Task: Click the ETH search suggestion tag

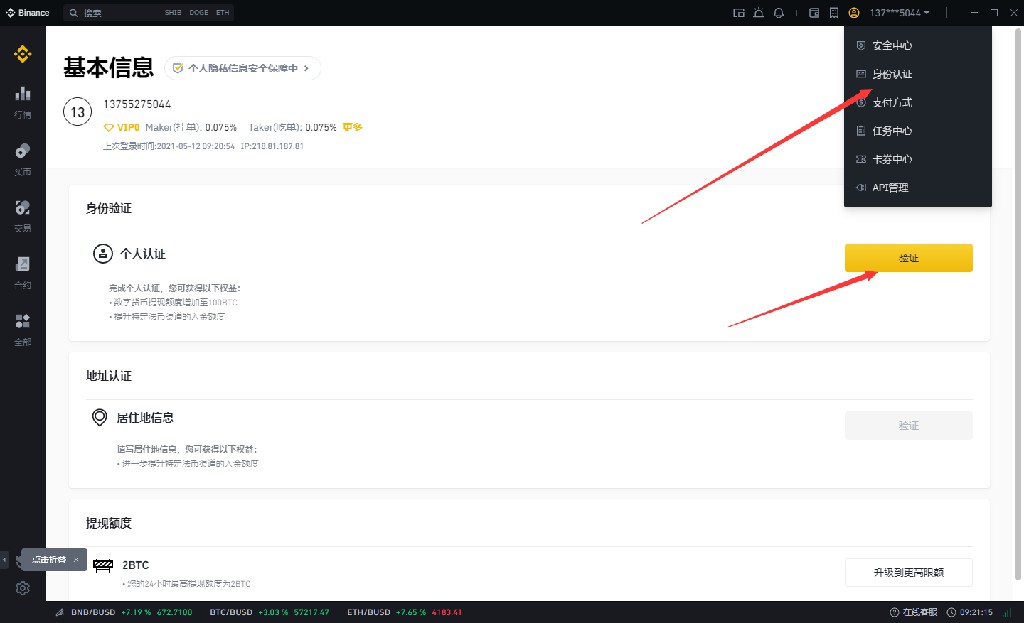Action: tap(223, 12)
